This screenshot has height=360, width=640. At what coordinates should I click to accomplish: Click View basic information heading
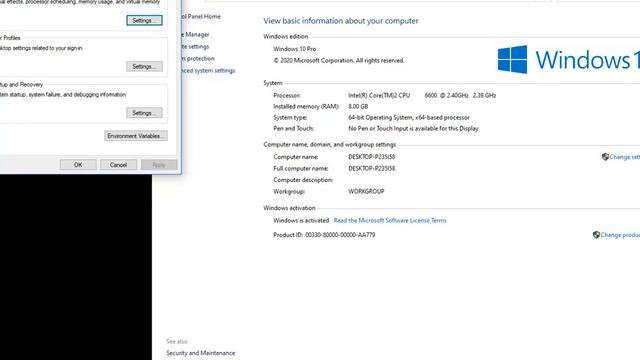(341, 20)
